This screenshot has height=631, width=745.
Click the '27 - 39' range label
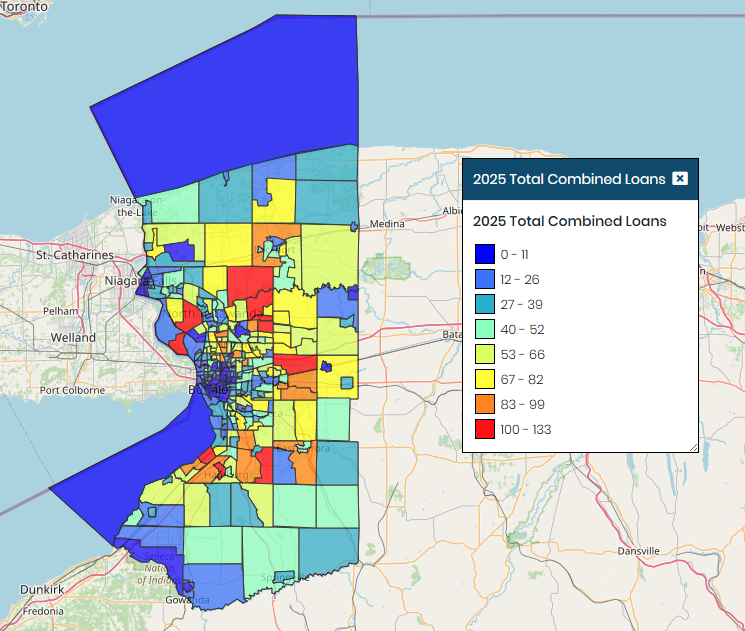coord(521,305)
